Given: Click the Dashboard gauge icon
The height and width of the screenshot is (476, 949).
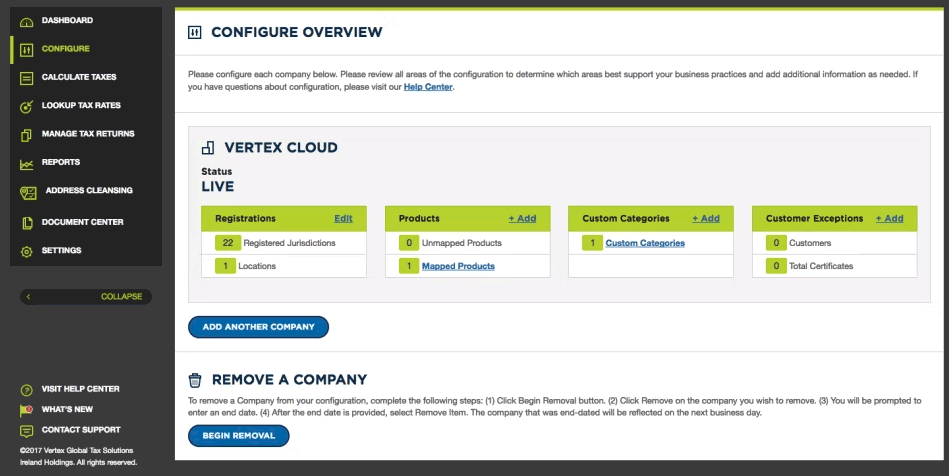Looking at the screenshot, I should click(26, 22).
